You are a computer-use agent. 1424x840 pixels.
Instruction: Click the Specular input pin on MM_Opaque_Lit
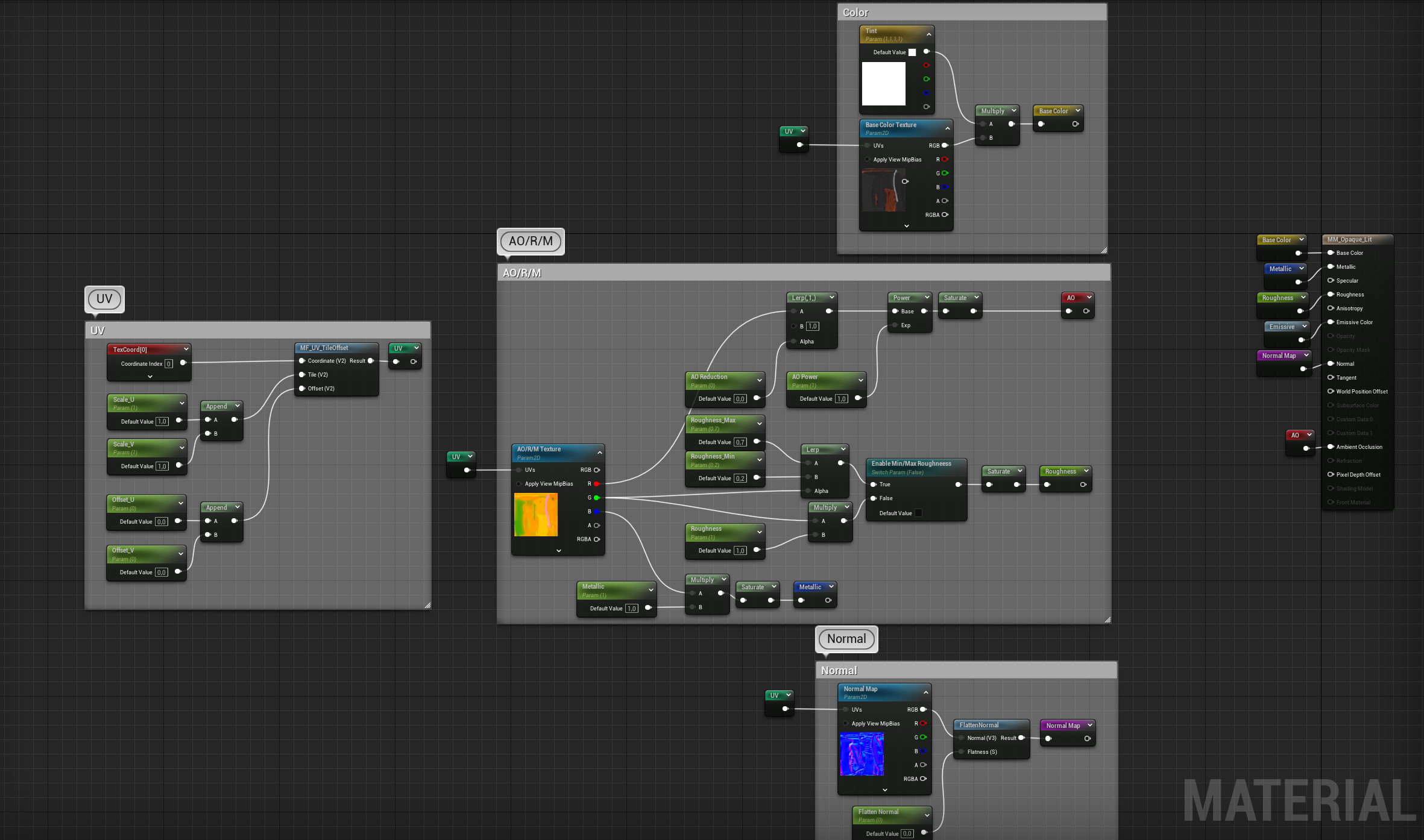point(1331,281)
